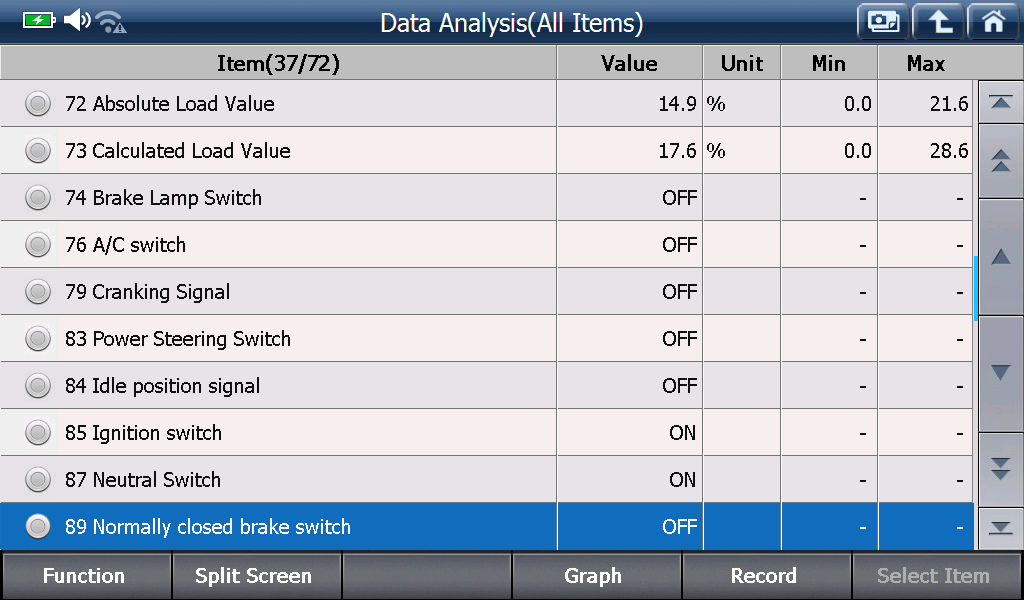Switch to Split Screen view
Screen dimensions: 1024x600
click(255, 576)
